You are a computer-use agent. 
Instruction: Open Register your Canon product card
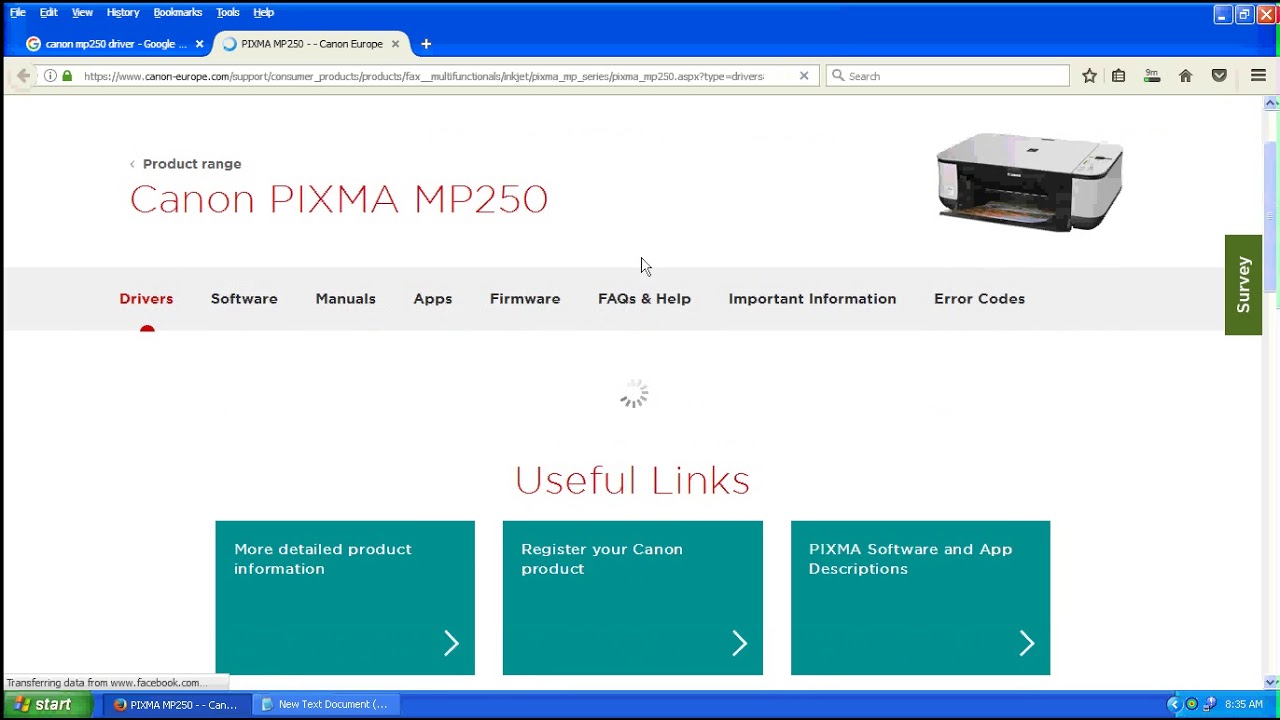pyautogui.click(x=633, y=598)
